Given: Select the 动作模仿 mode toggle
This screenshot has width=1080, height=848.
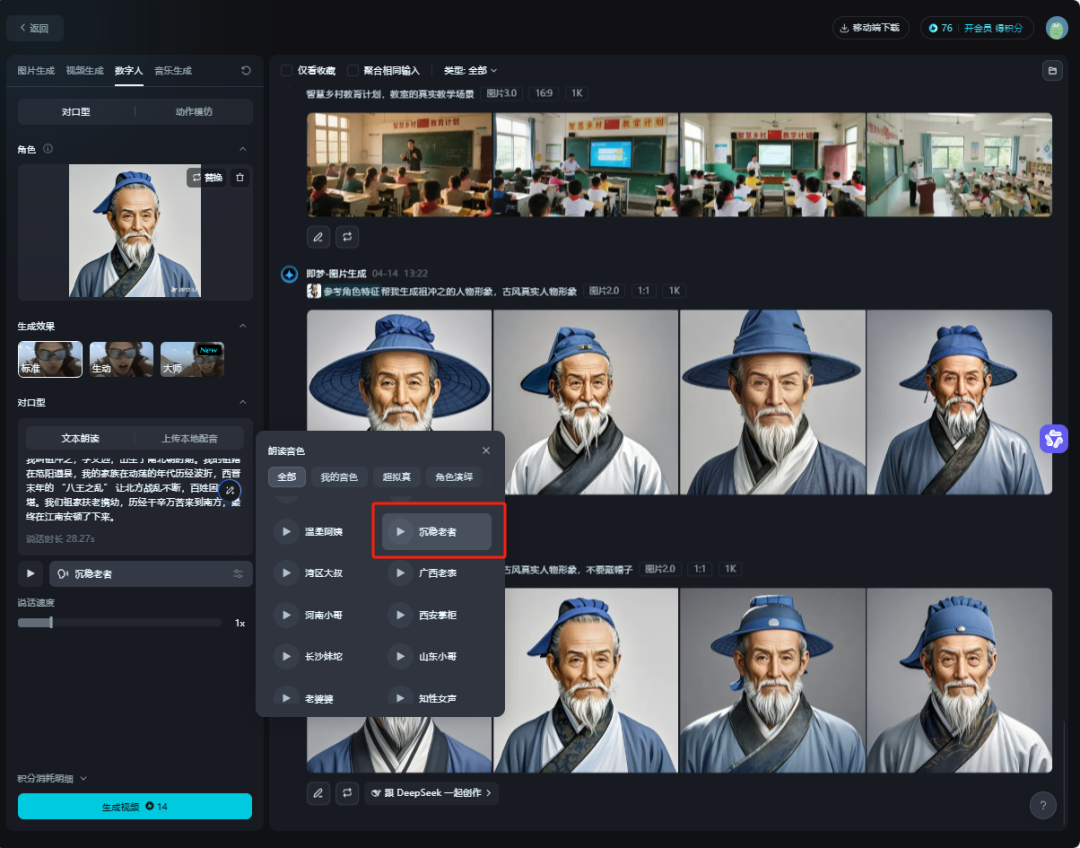Looking at the screenshot, I should coord(194,112).
